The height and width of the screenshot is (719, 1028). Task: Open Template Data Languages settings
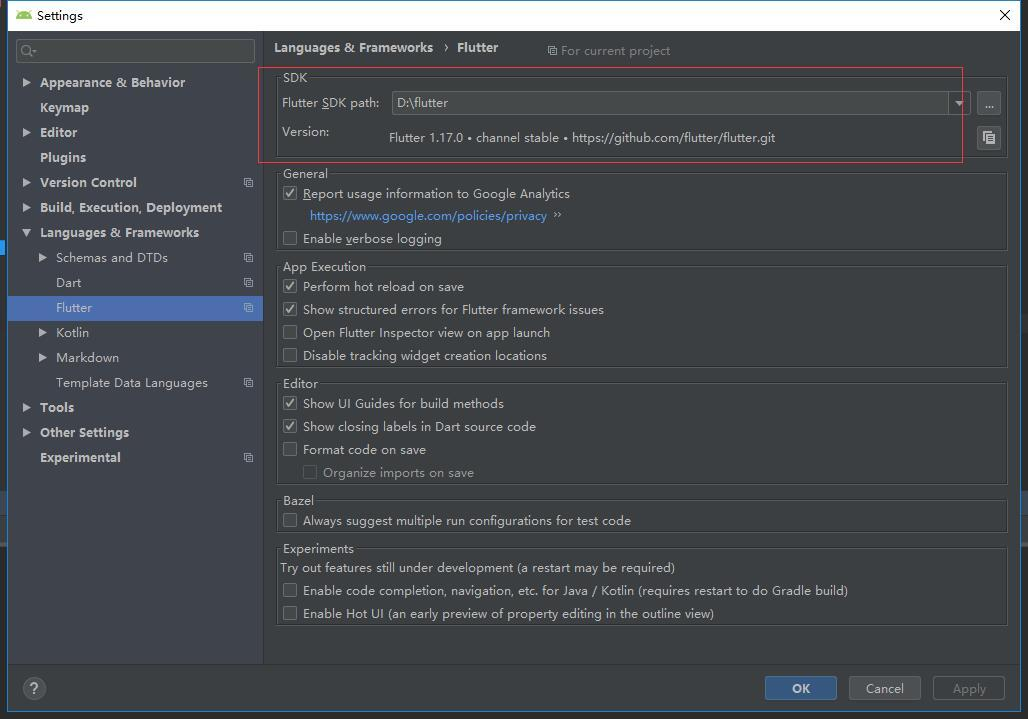pos(132,383)
